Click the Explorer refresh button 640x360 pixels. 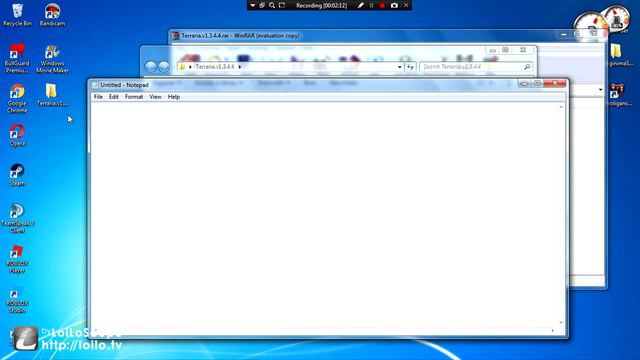click(x=410, y=67)
